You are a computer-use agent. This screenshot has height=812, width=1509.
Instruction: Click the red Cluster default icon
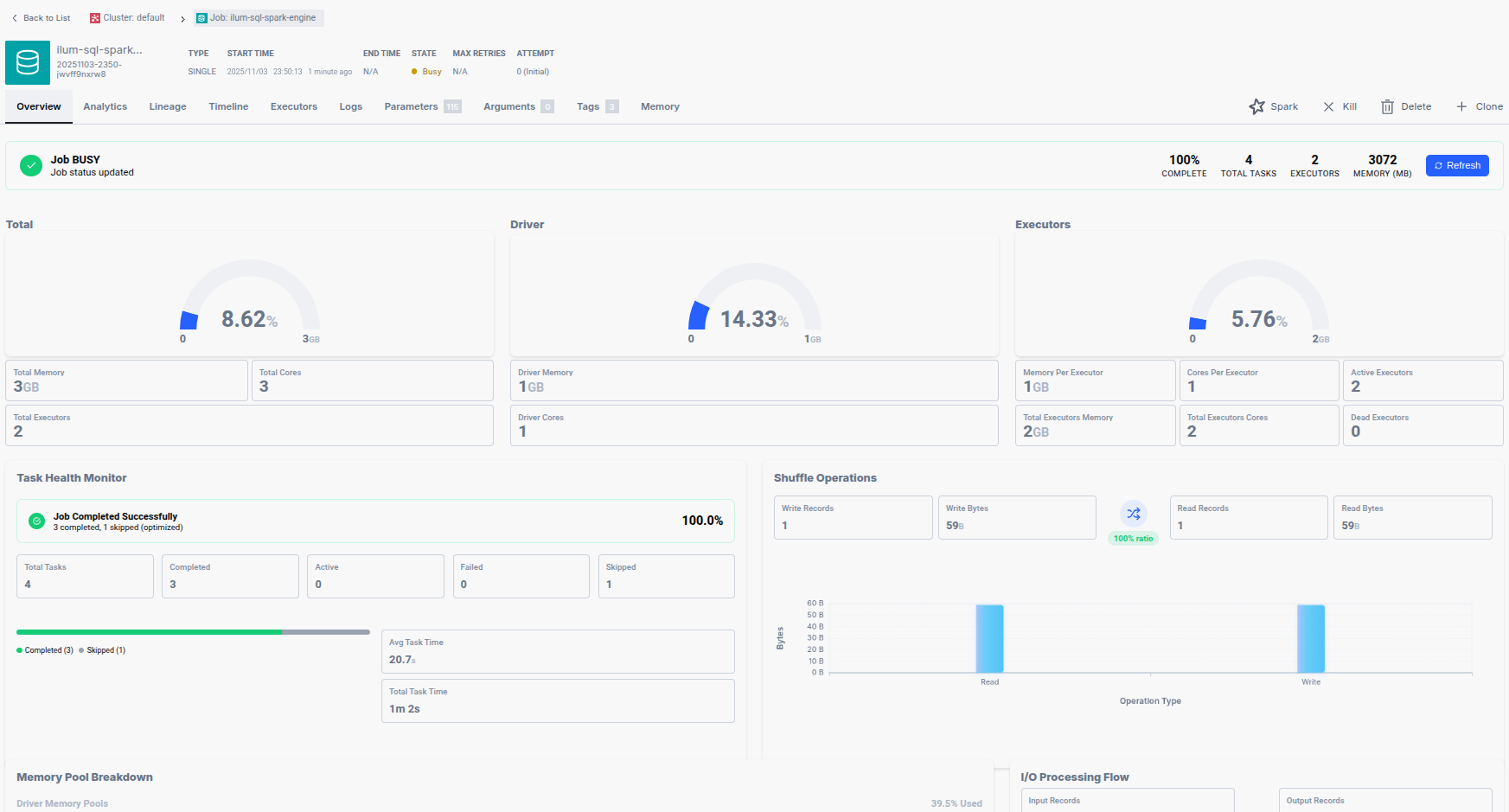95,18
